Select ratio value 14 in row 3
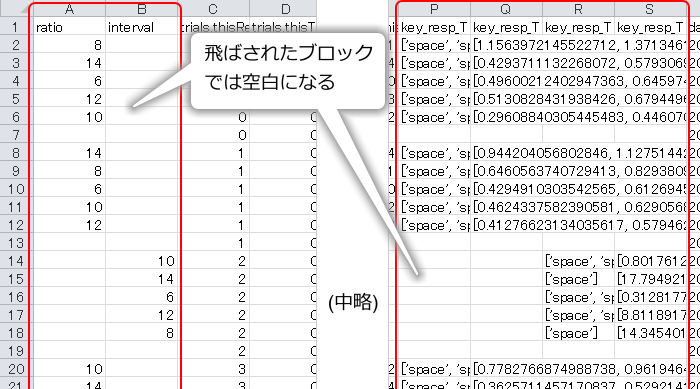Screen dimensions: 700x389 [69, 63]
